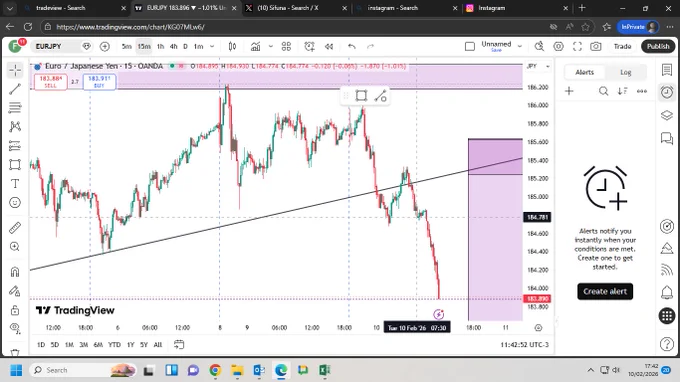Viewport: 680px width, 382px height.
Task: Switch to the Alerts tab
Action: (x=584, y=72)
